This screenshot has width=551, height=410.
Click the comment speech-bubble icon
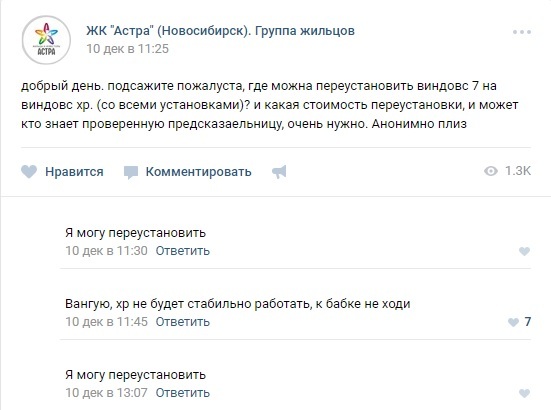pos(131,172)
